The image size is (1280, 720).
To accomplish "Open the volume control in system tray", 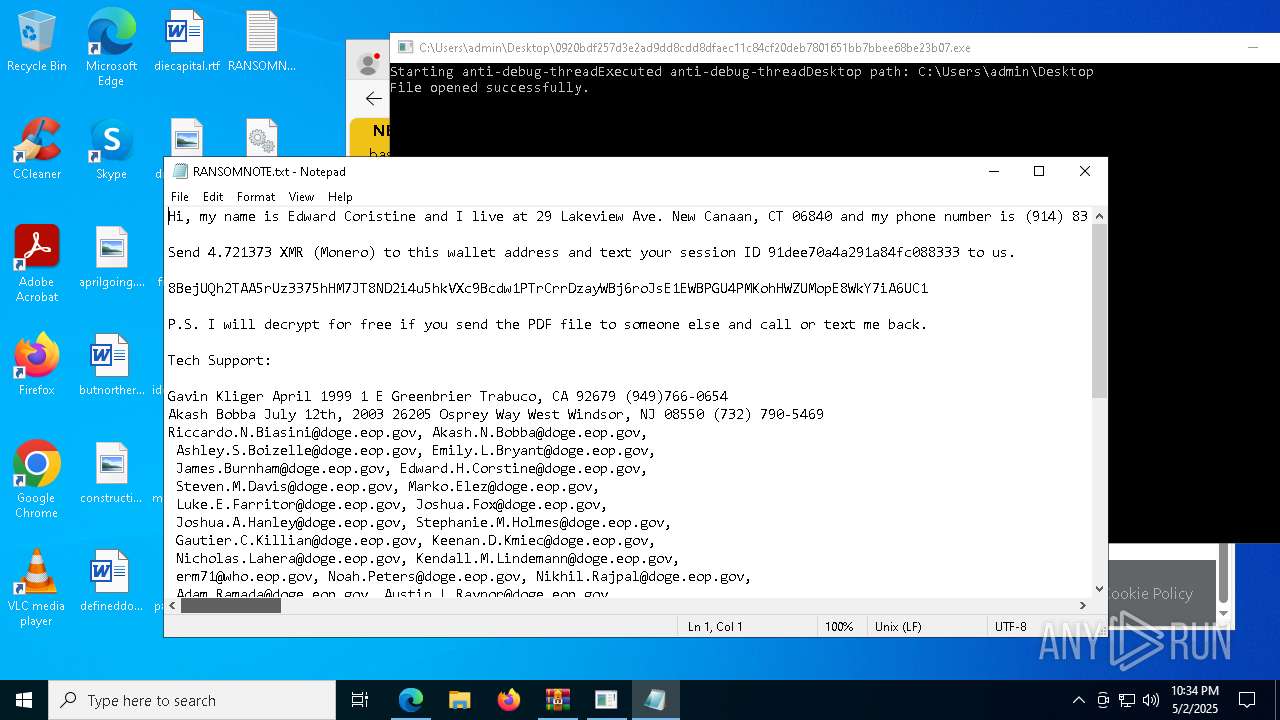I will (1151, 700).
